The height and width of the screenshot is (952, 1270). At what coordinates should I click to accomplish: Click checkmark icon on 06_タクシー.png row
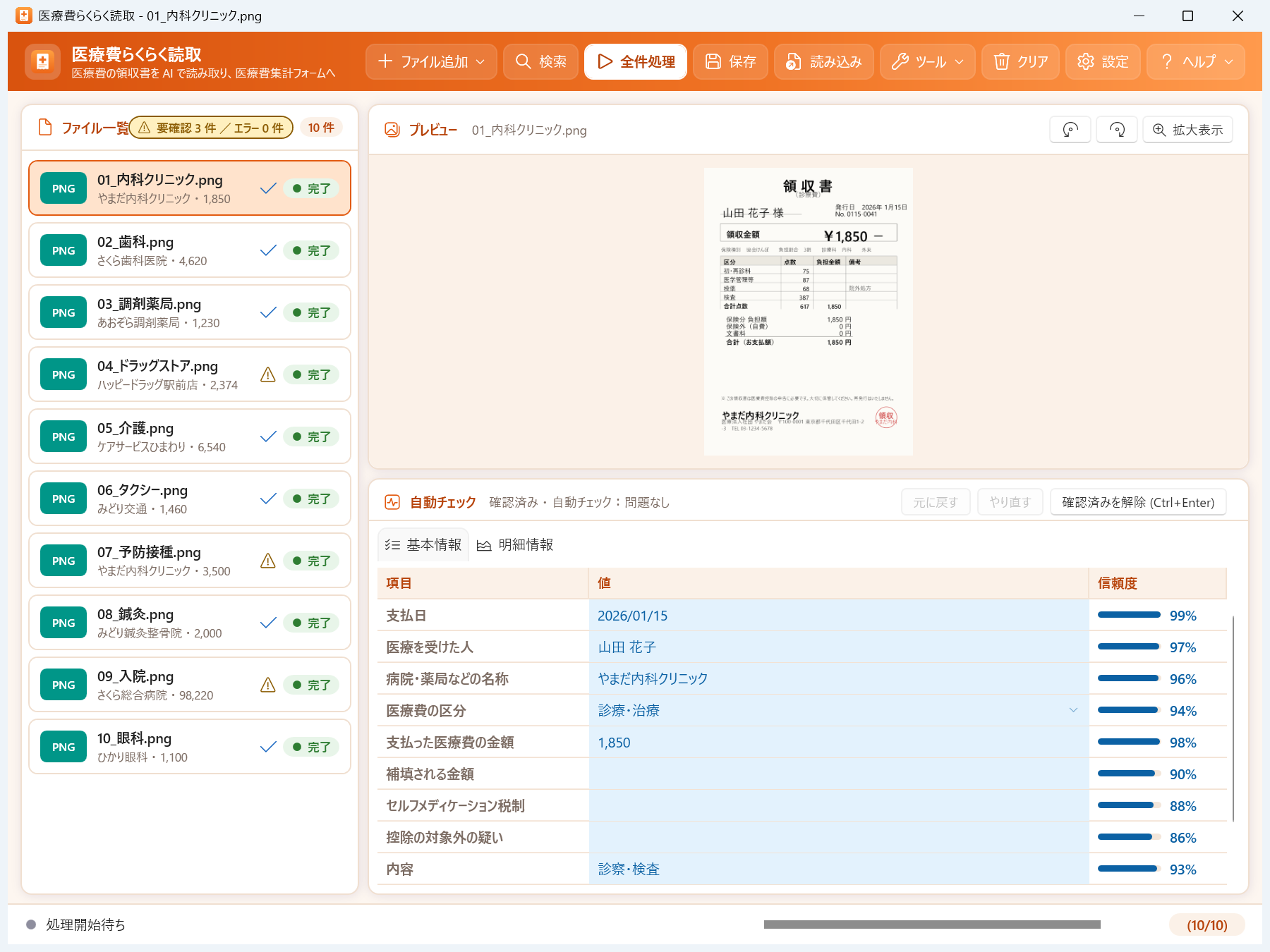point(268,499)
